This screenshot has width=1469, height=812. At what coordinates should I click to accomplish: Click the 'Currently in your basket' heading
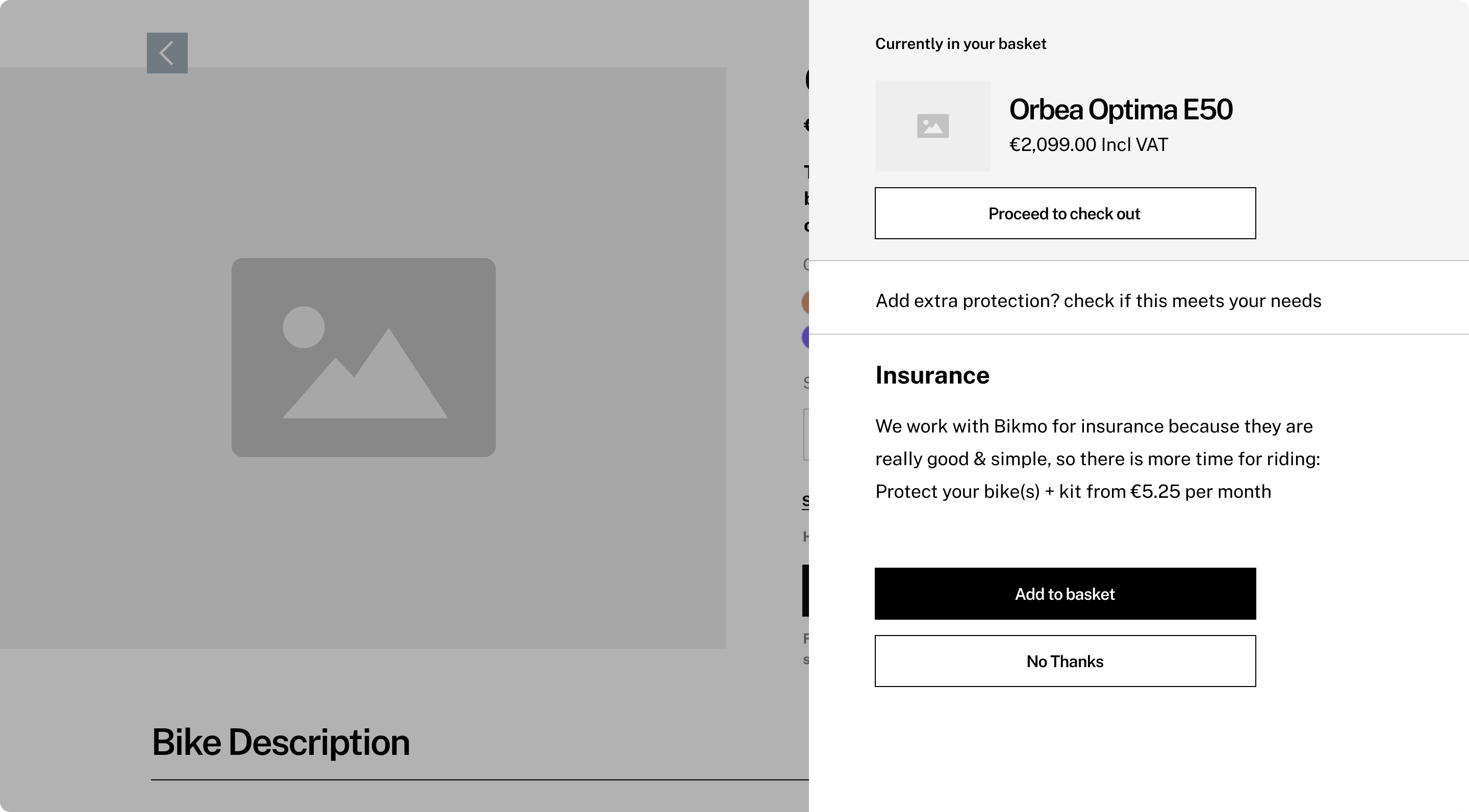(x=960, y=44)
